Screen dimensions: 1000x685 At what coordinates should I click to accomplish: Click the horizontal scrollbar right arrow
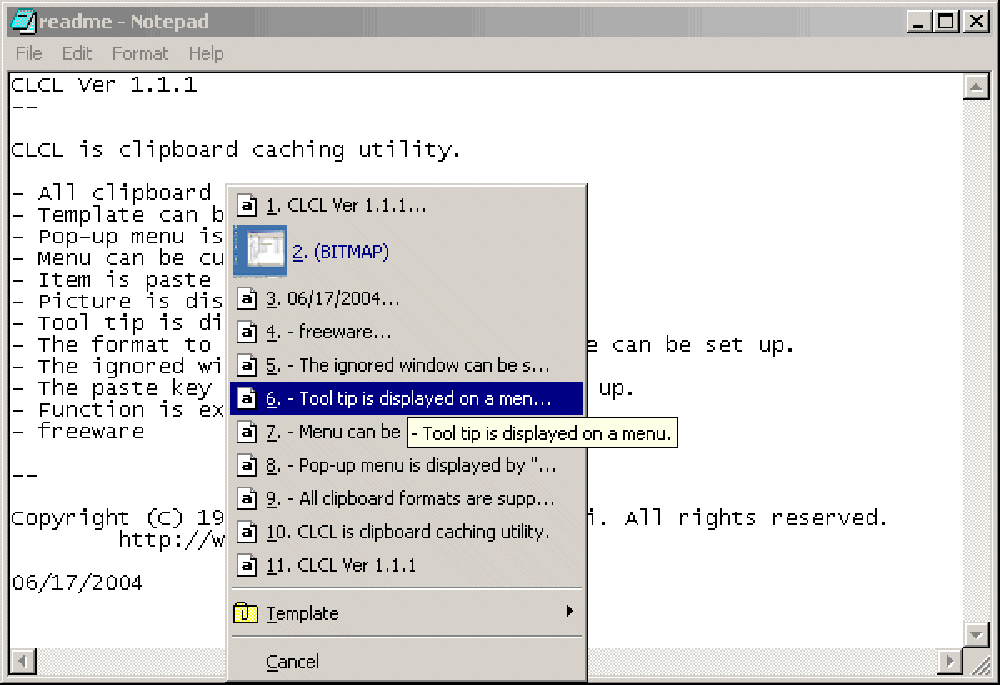point(950,661)
